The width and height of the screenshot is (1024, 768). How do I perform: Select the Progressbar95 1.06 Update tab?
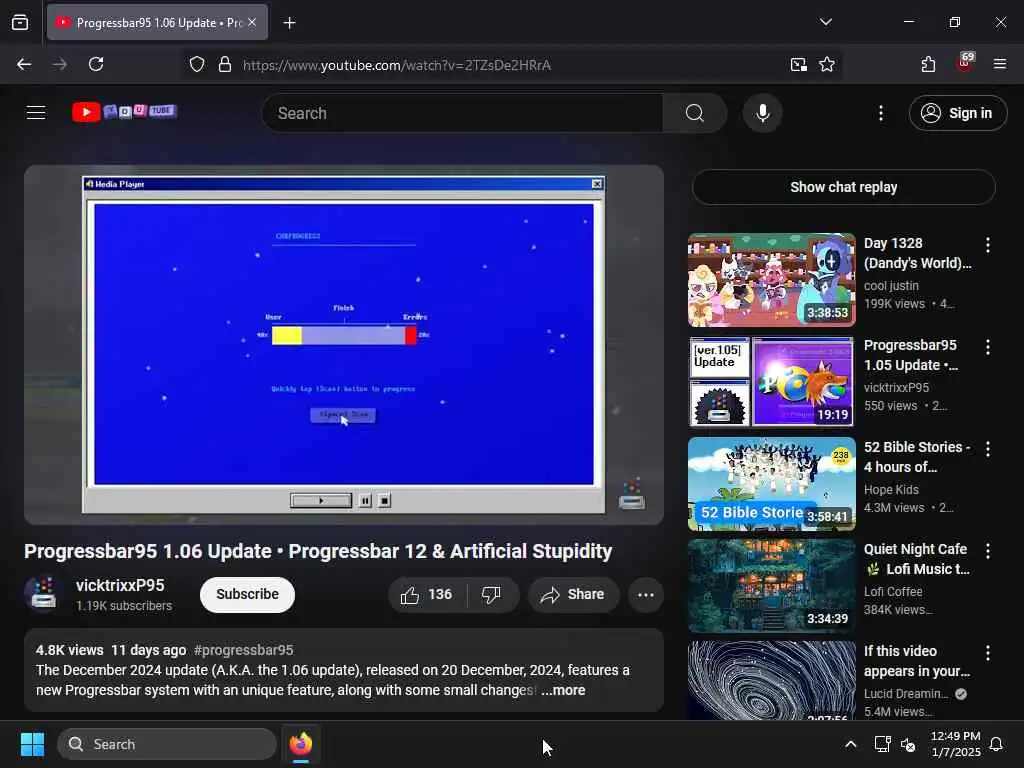coord(157,22)
